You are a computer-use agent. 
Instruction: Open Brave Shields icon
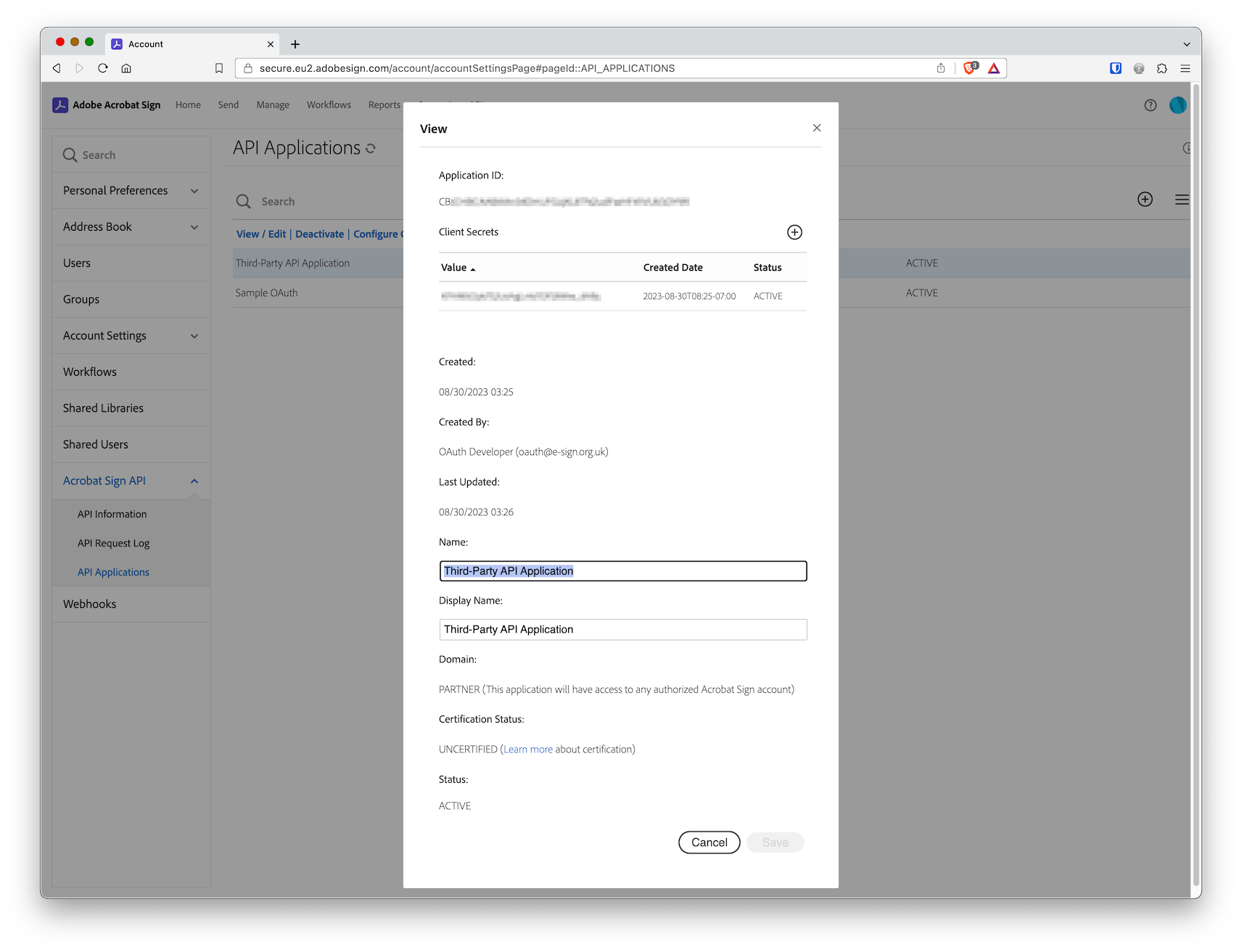[971, 68]
